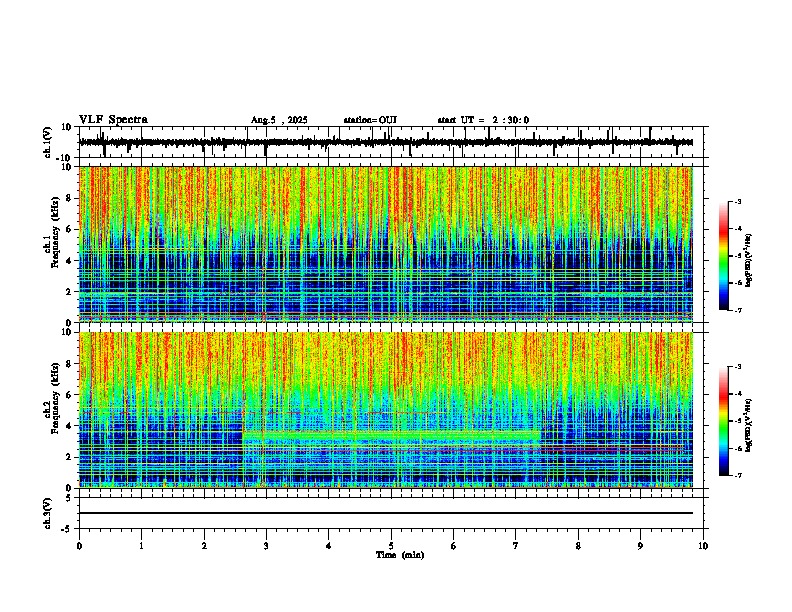Click the "8" frequency tick of ch.1 spectrogram
The width and height of the screenshot is (792, 612).
70,198
